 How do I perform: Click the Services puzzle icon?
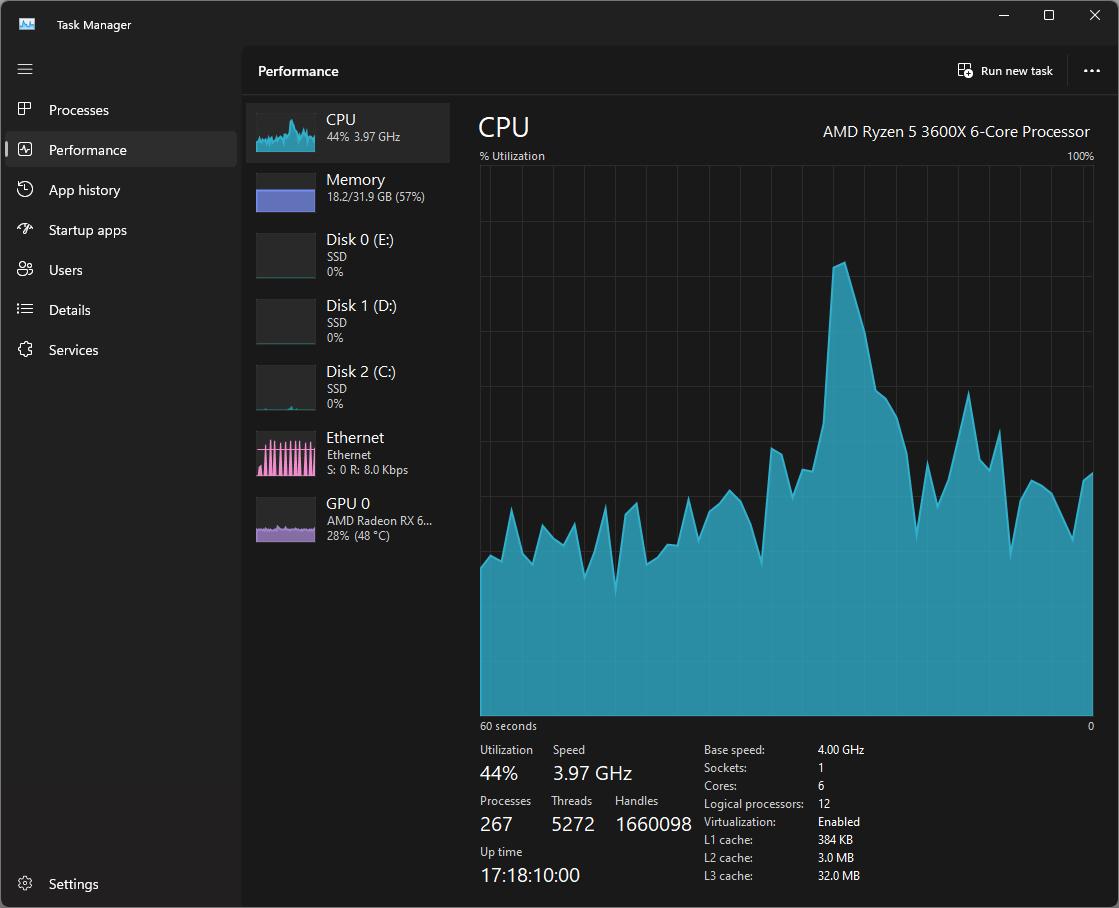[x=25, y=349]
